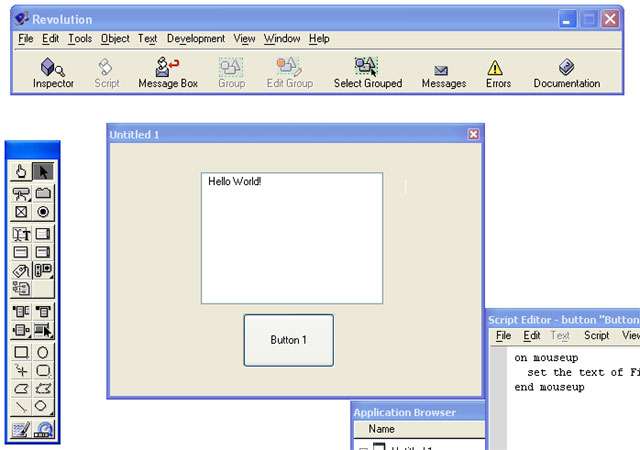This screenshot has height=450, width=640.
Task: Open the Messages toolbar item
Action: [444, 77]
